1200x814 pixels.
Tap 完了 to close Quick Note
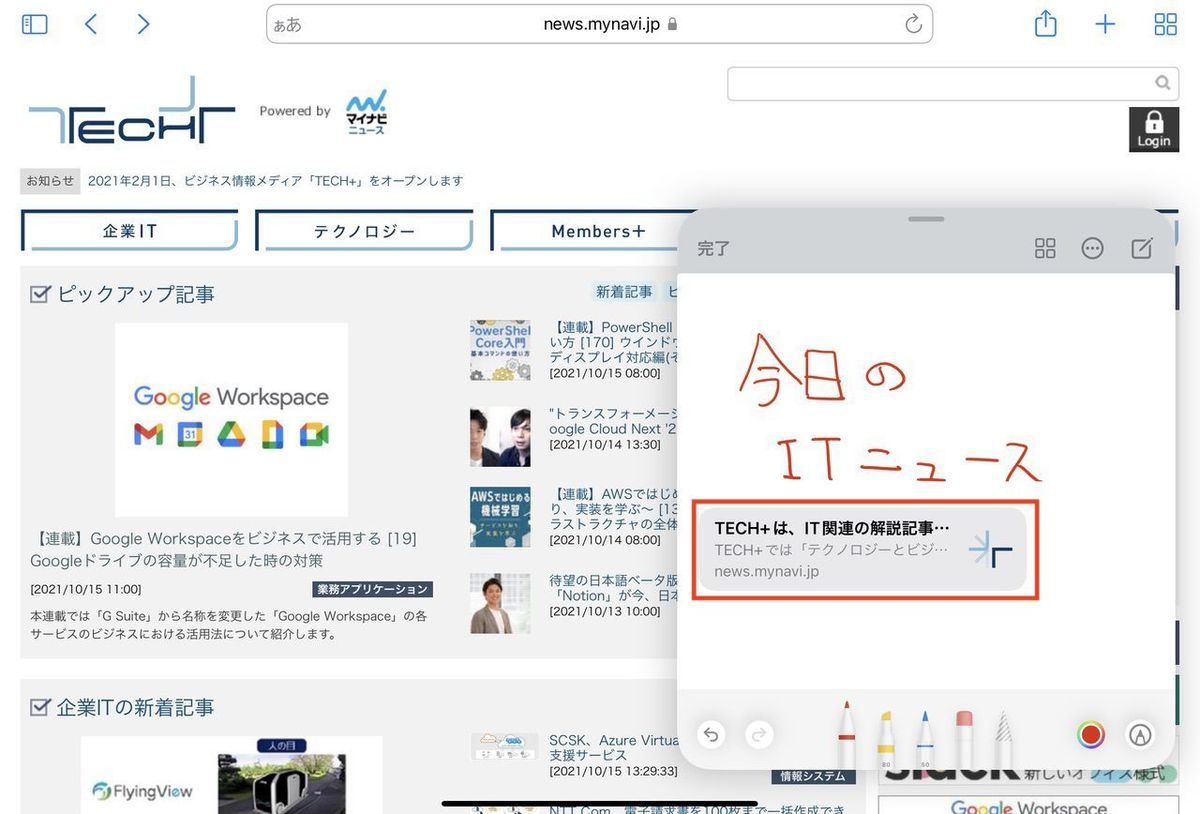[714, 249]
